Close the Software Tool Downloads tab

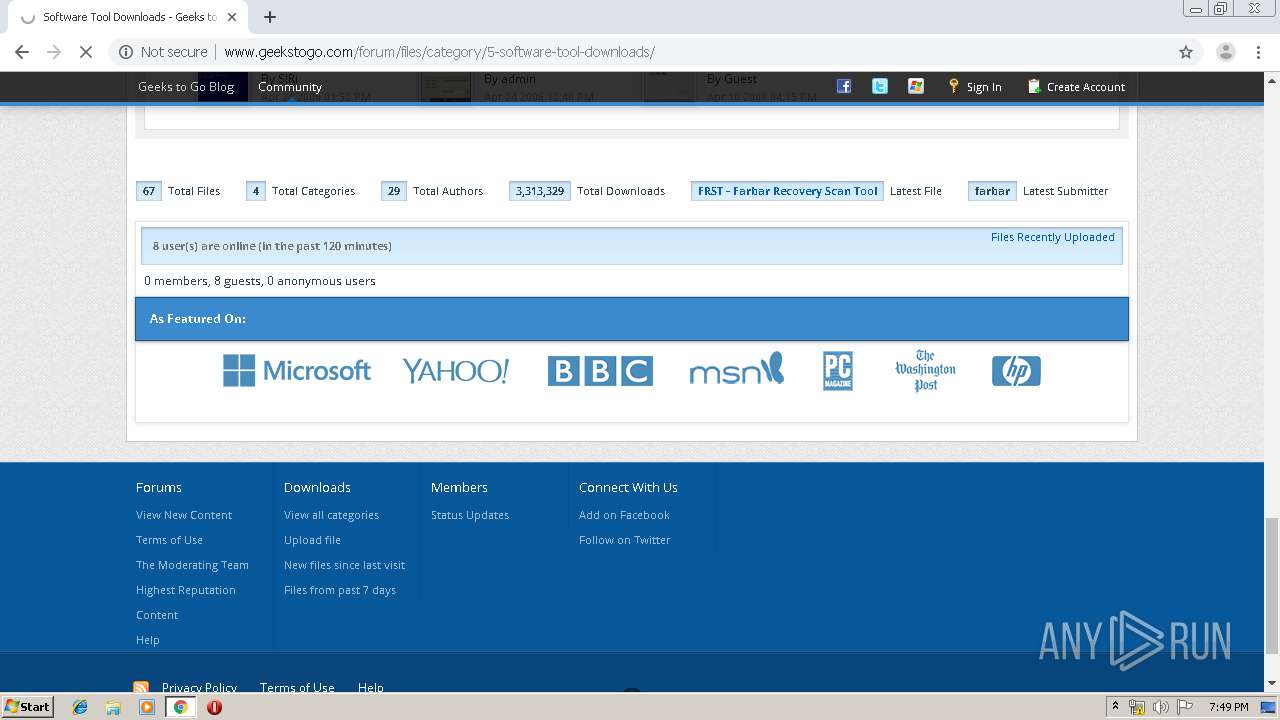(232, 17)
